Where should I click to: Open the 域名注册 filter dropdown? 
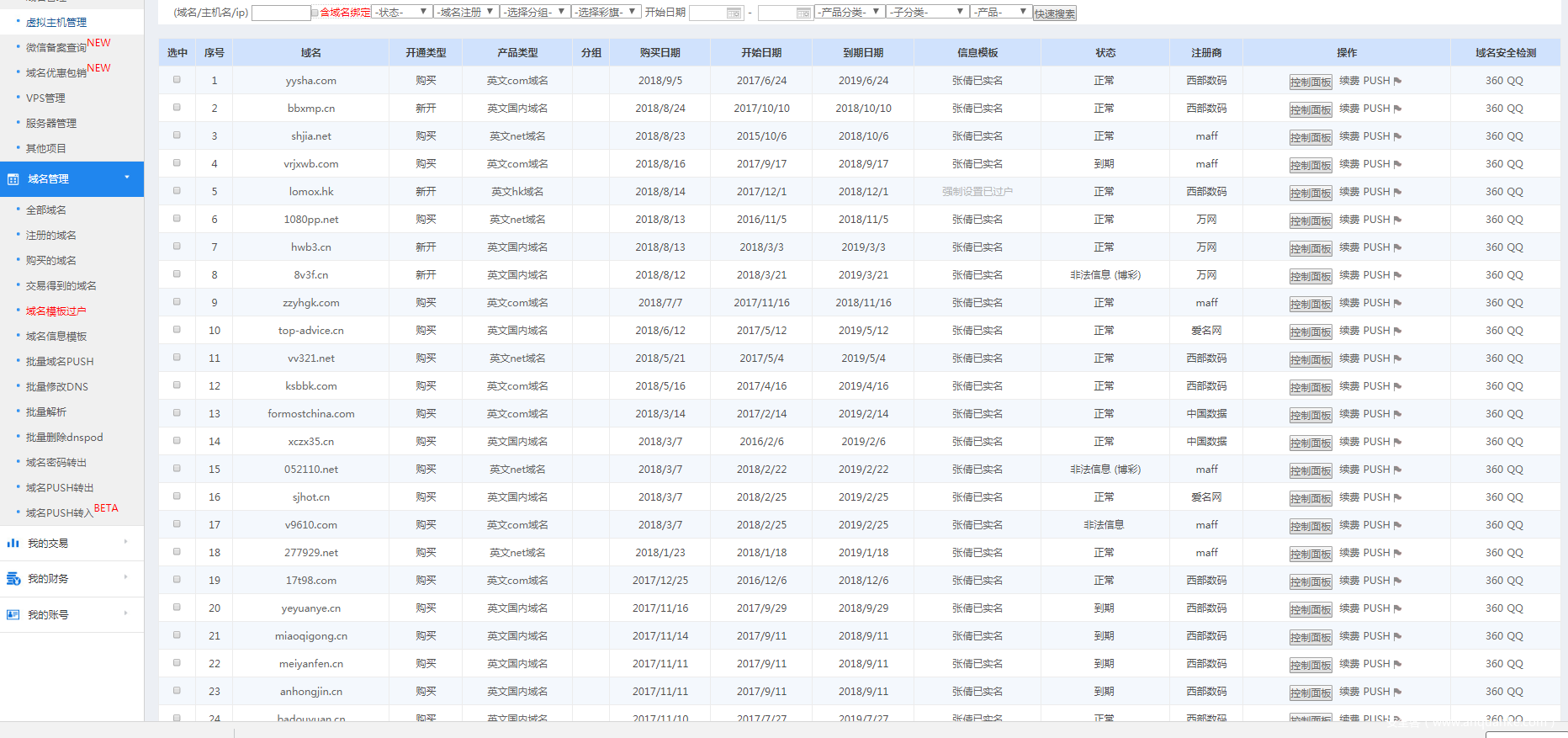[x=467, y=12]
